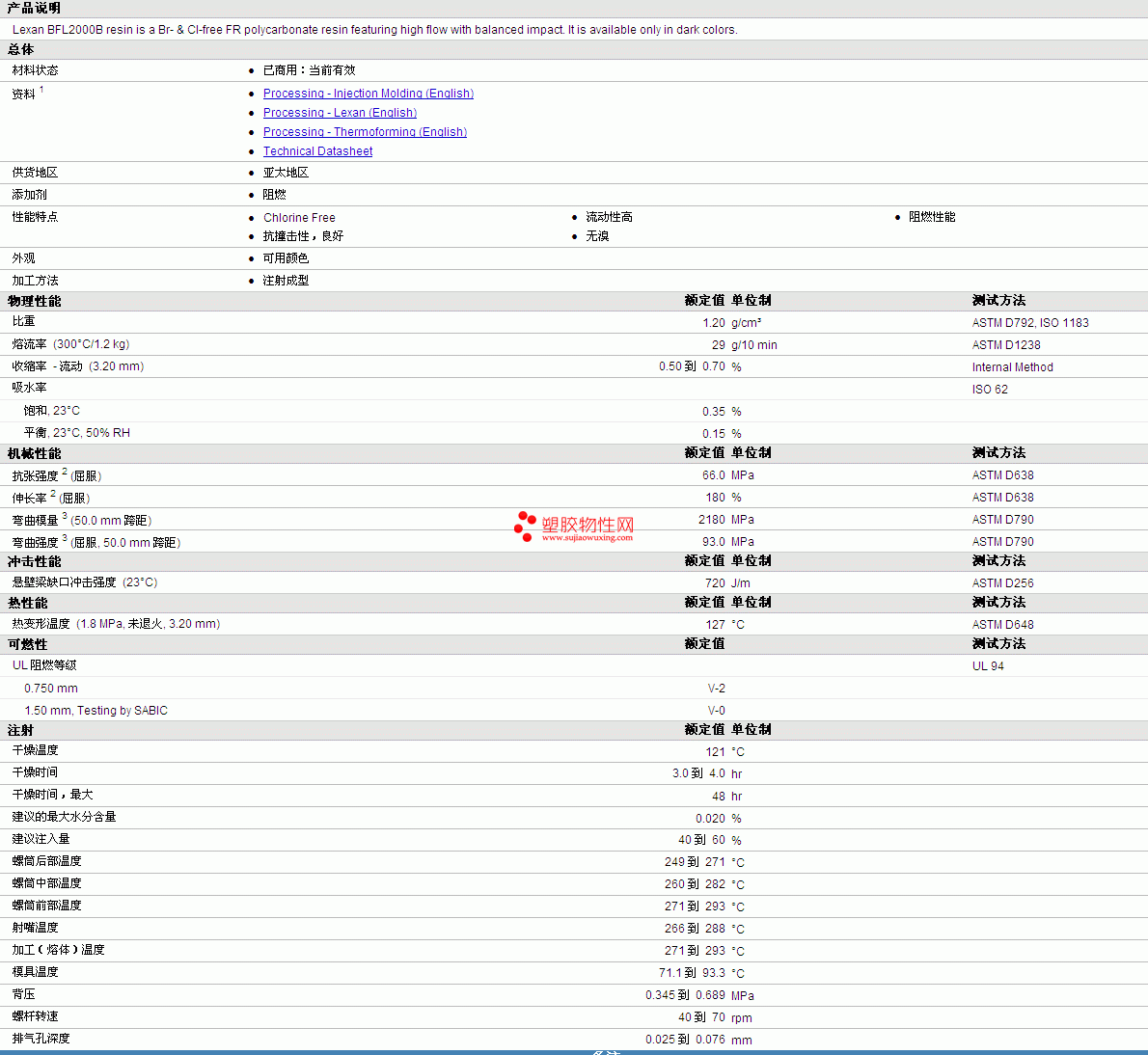Click the ASTM D792, ISO 1183 test method

coord(1030,323)
